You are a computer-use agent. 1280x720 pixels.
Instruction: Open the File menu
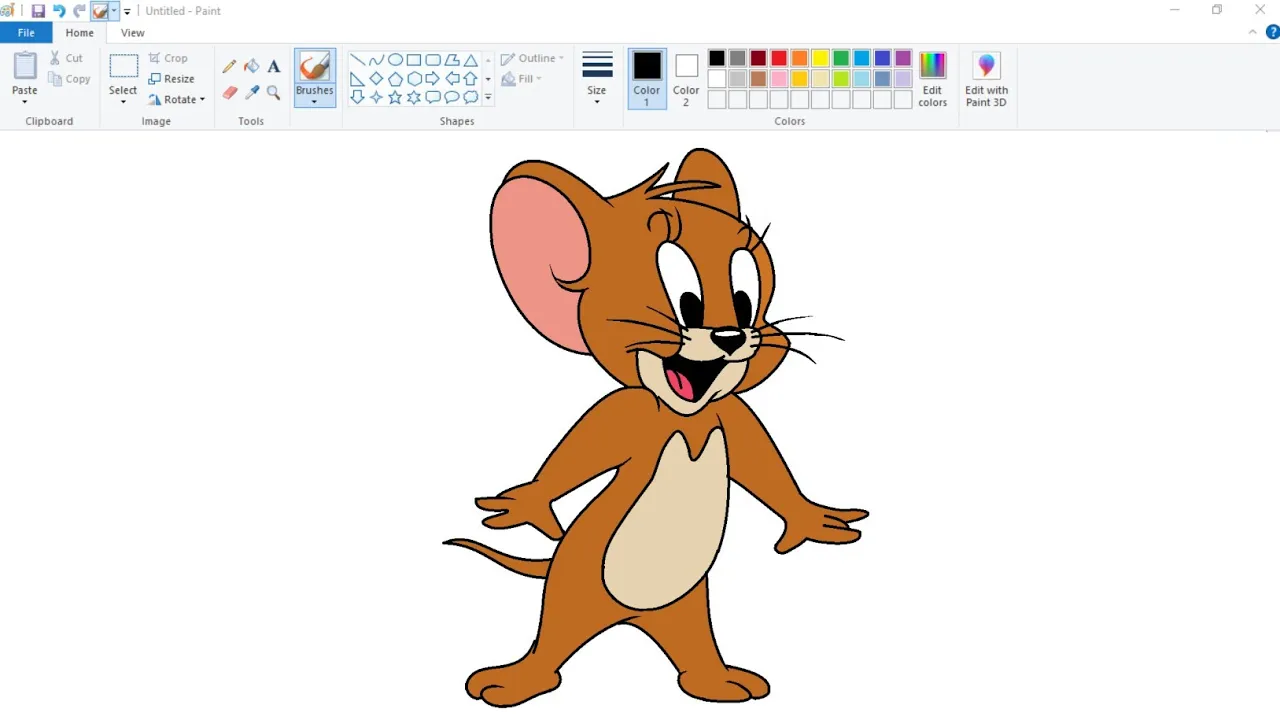[x=26, y=33]
